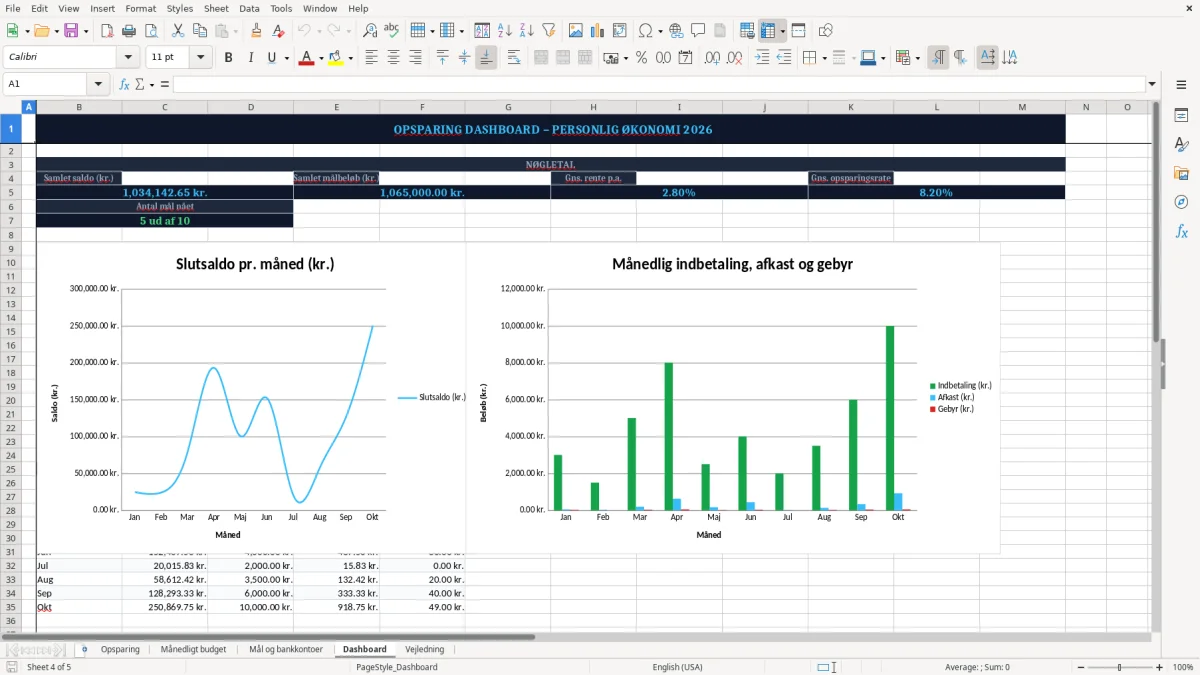
Task: Toggle Align Bottom vertical alignment
Action: pos(486,57)
